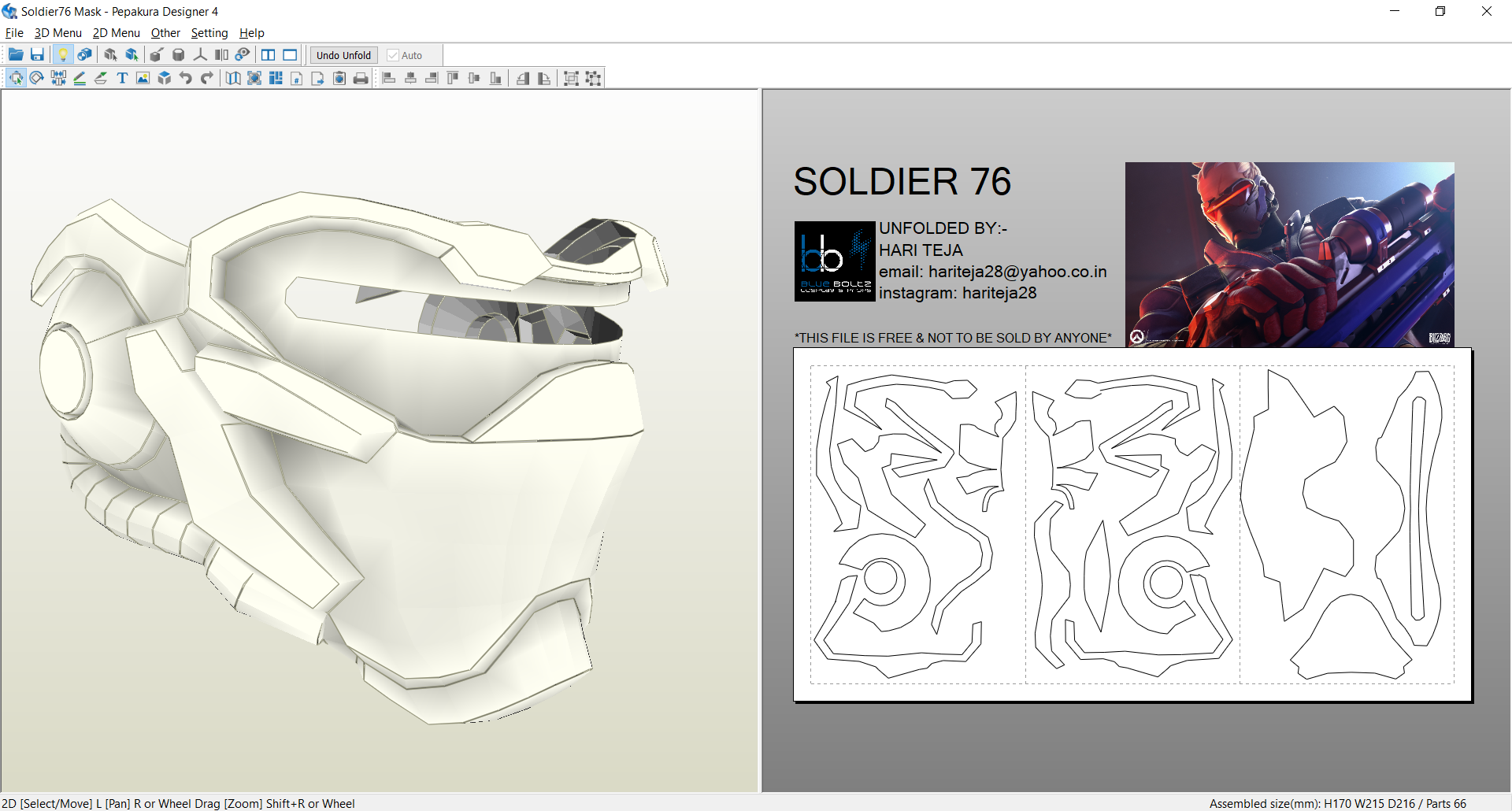Click the blue-topped 3D cube icon
The image size is (1512, 811).
165,78
